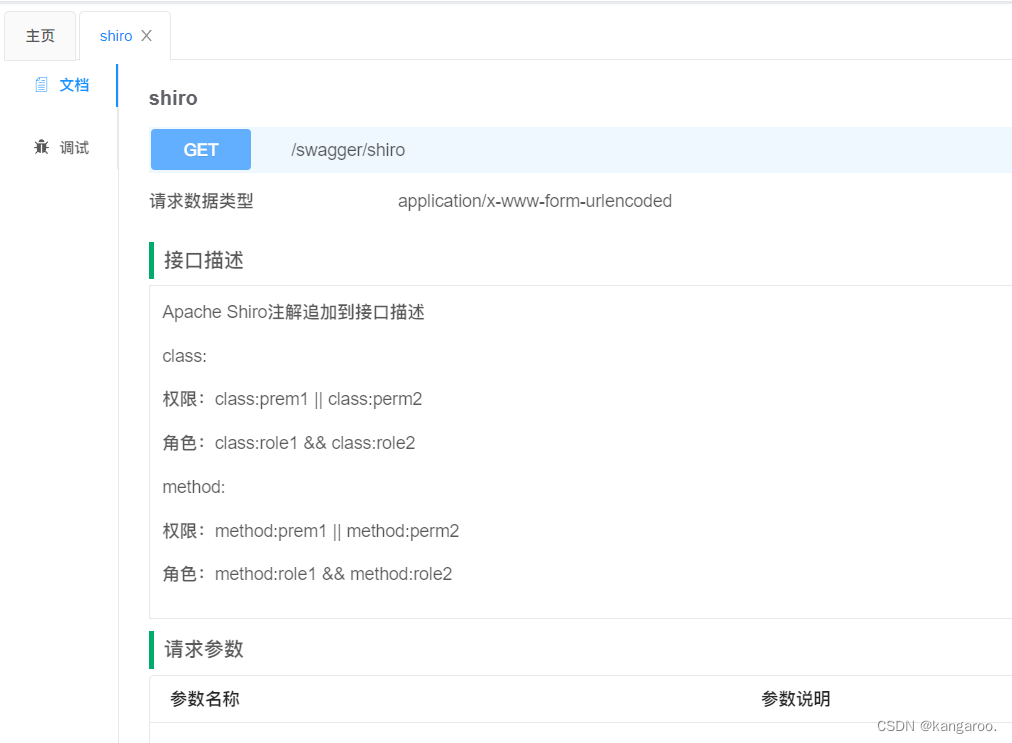Click the 参数说明 column header

tap(796, 699)
